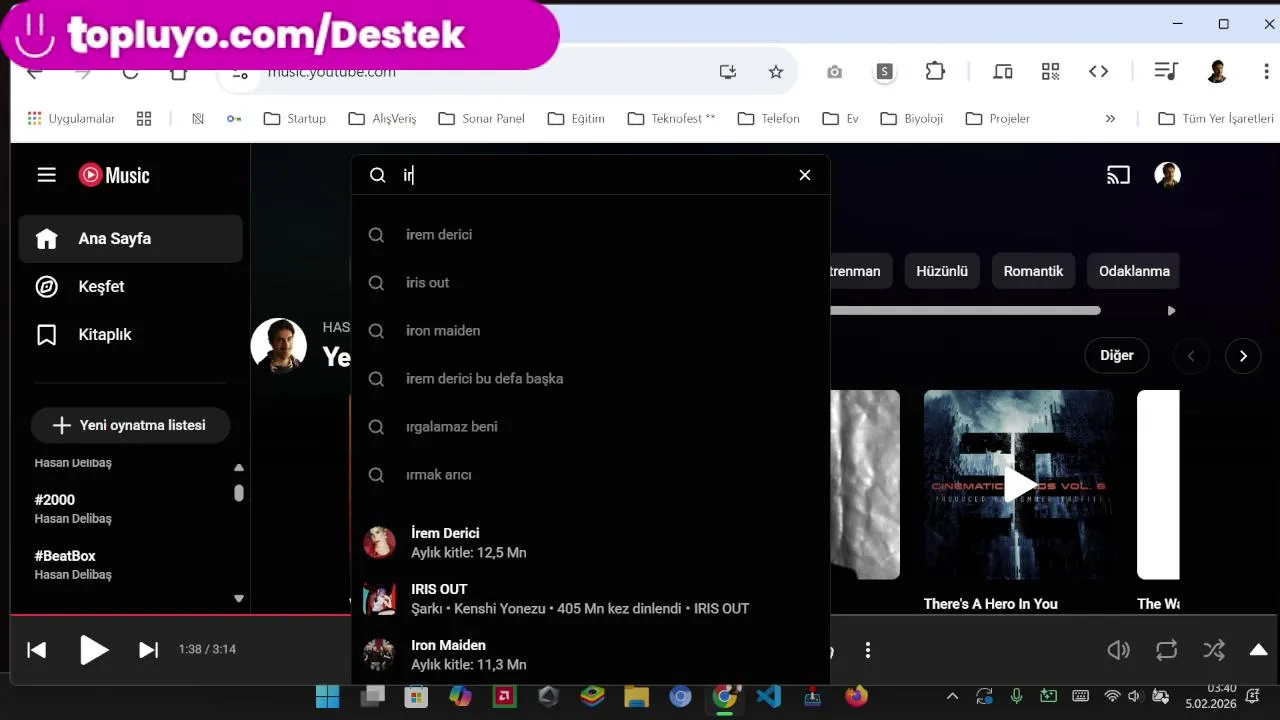The image size is (1280, 720).
Task: Open Windows Start menu
Action: pos(327,696)
